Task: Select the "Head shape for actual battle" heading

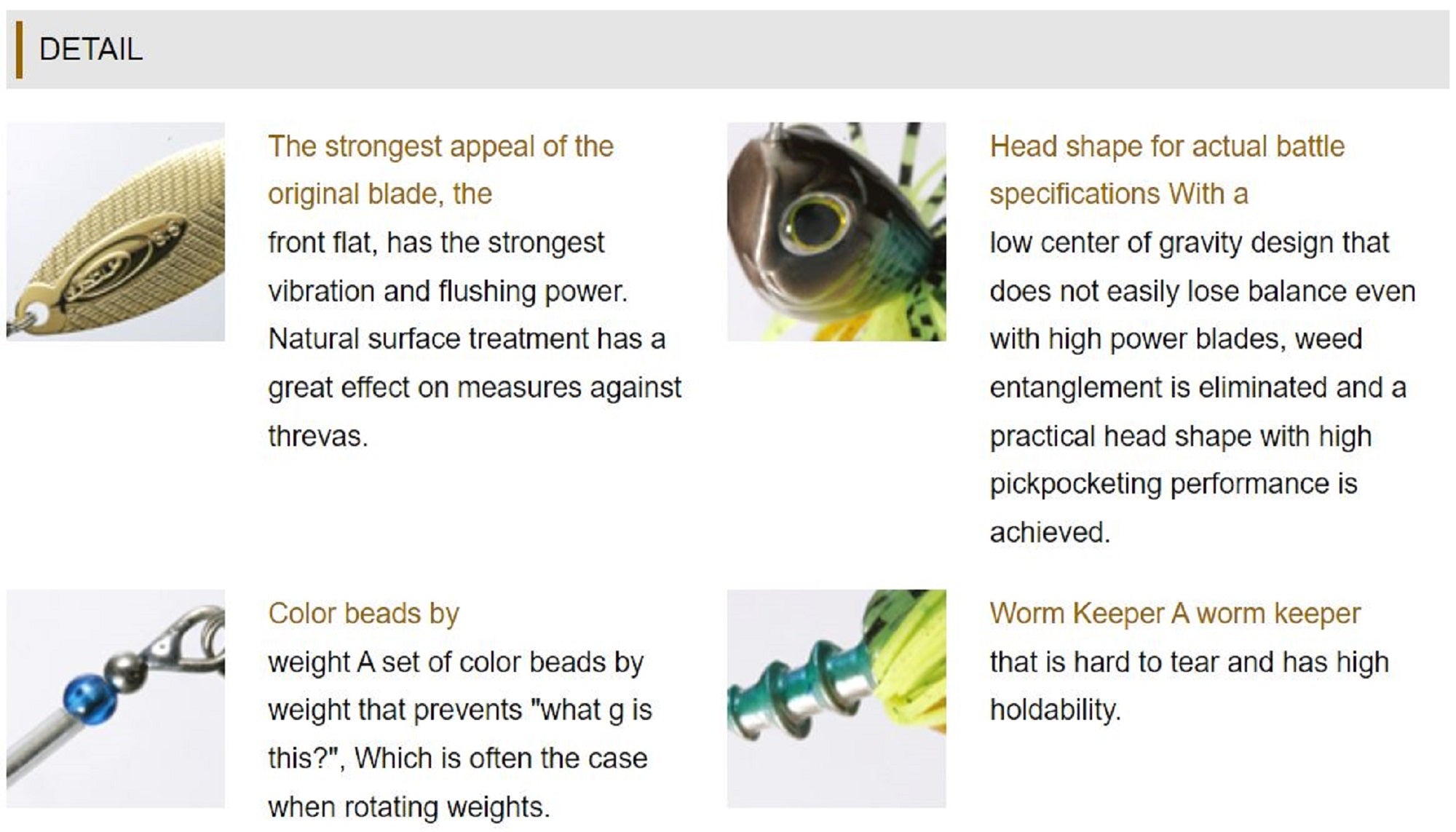Action: pyautogui.click(x=1166, y=146)
